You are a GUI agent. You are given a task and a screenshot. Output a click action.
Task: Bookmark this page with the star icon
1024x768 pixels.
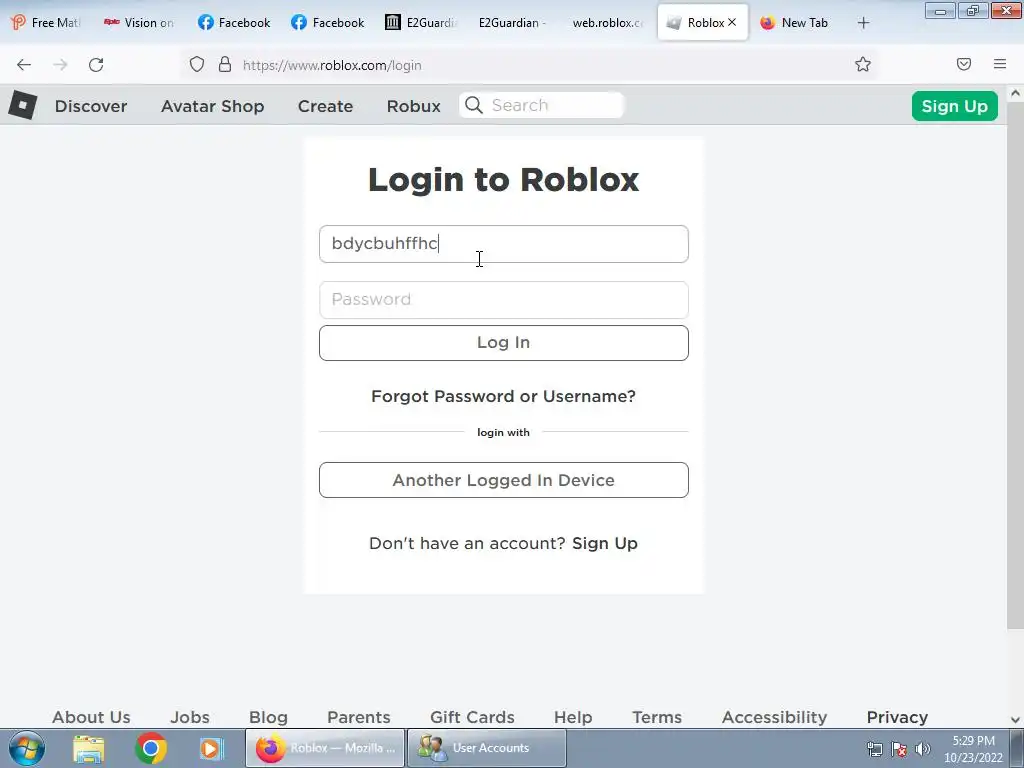863,64
